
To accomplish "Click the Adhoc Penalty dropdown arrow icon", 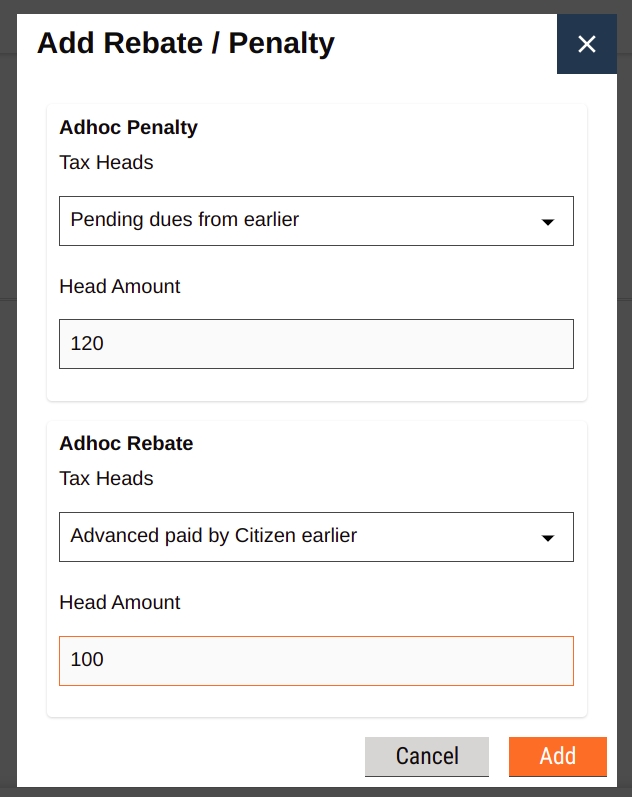I will (547, 222).
